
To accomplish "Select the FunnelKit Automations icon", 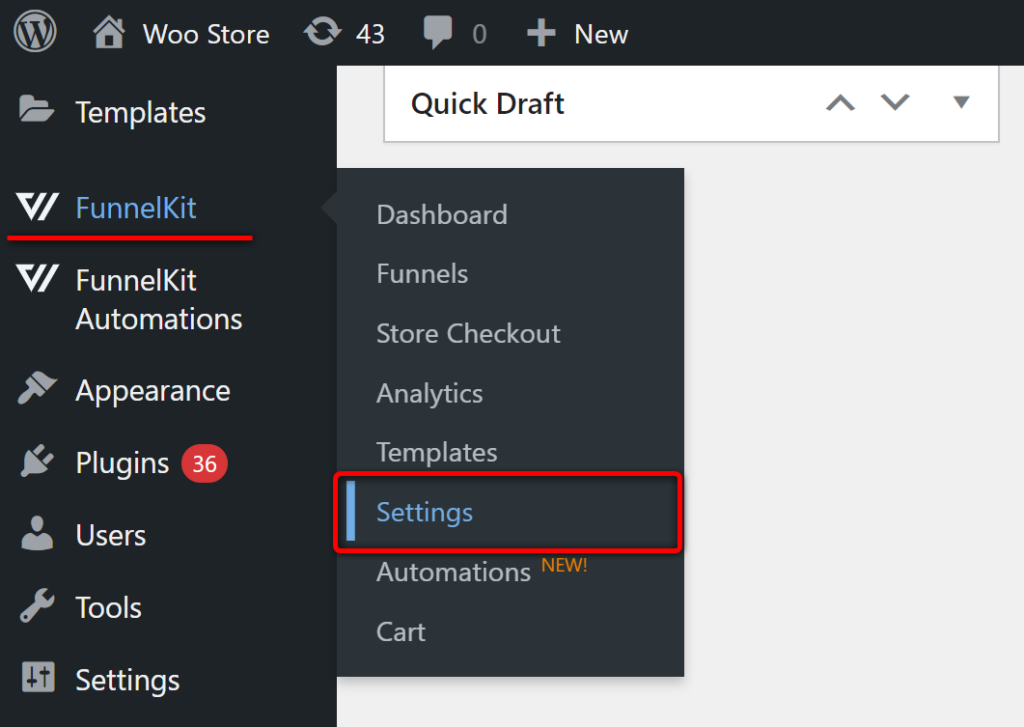I will [x=37, y=280].
